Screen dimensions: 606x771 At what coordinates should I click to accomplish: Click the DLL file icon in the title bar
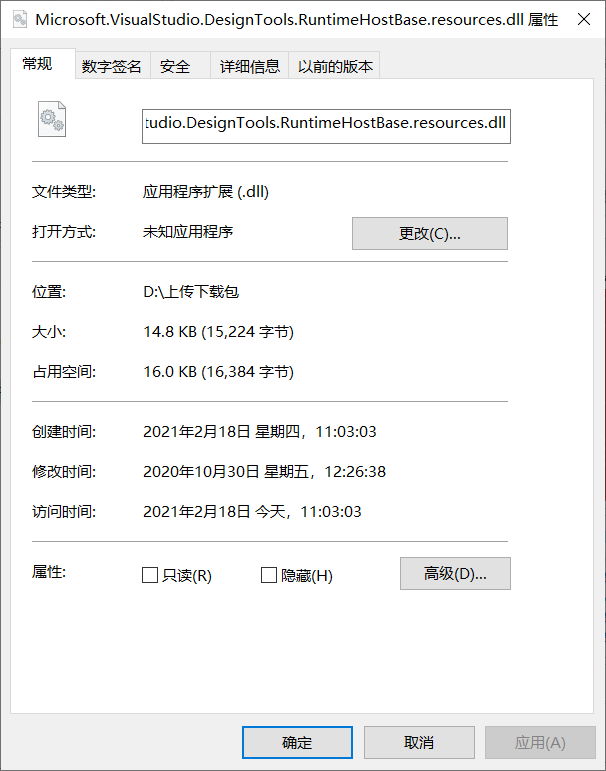point(20,19)
